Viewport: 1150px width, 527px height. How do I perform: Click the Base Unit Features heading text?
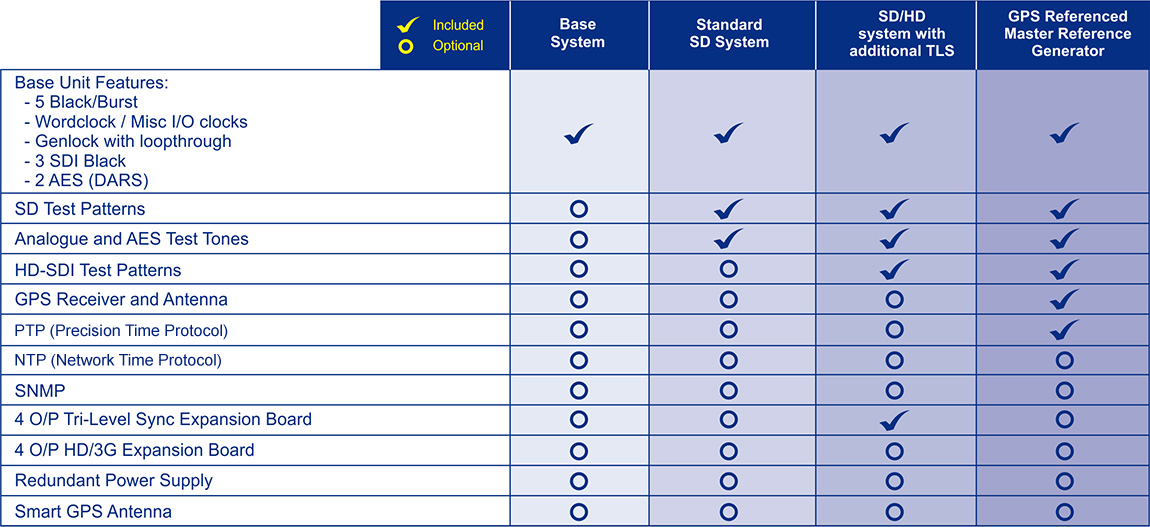tap(92, 82)
